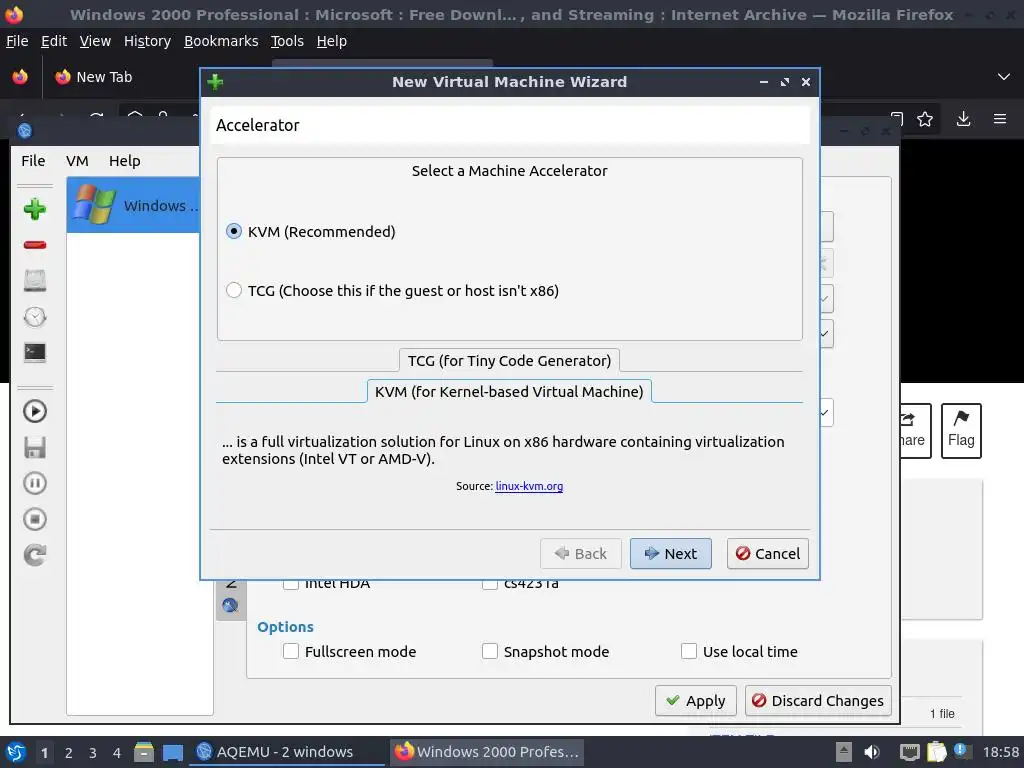Open the hard disk manager icon in AQEMU sidebar
The height and width of the screenshot is (768, 1024).
coord(35,281)
